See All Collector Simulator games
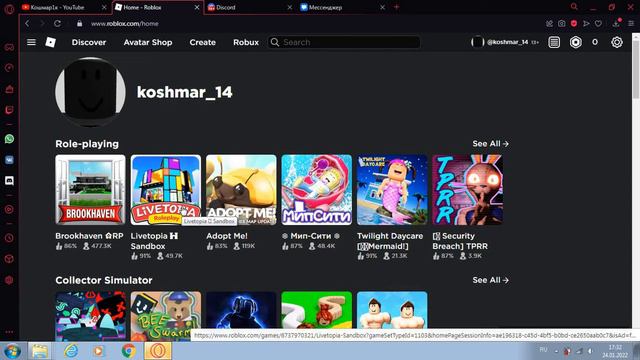The image size is (640, 360). click(x=490, y=280)
